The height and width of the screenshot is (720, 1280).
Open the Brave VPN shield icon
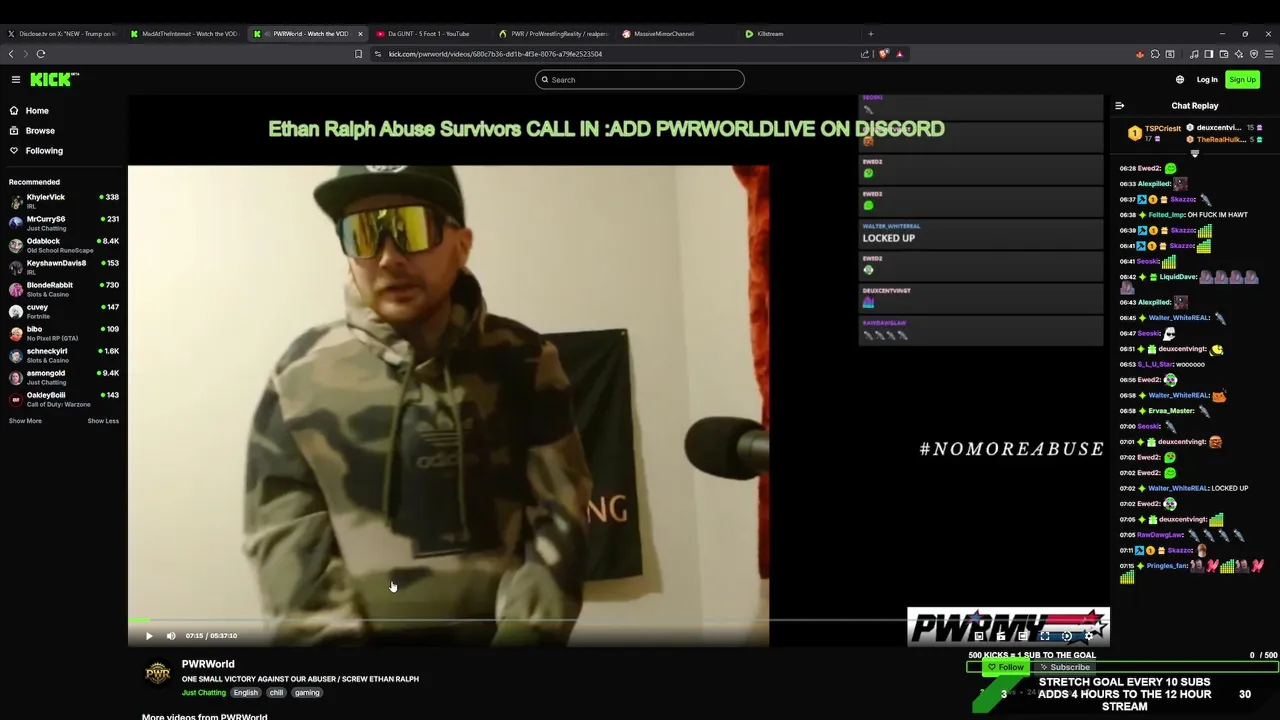click(x=1254, y=54)
